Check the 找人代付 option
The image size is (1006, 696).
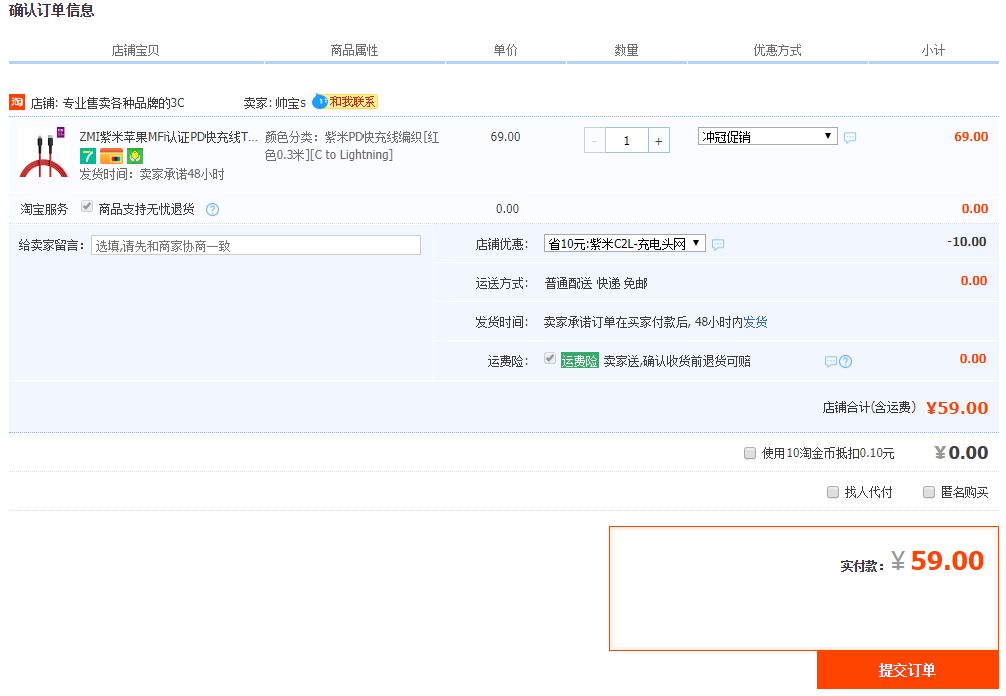point(833,492)
